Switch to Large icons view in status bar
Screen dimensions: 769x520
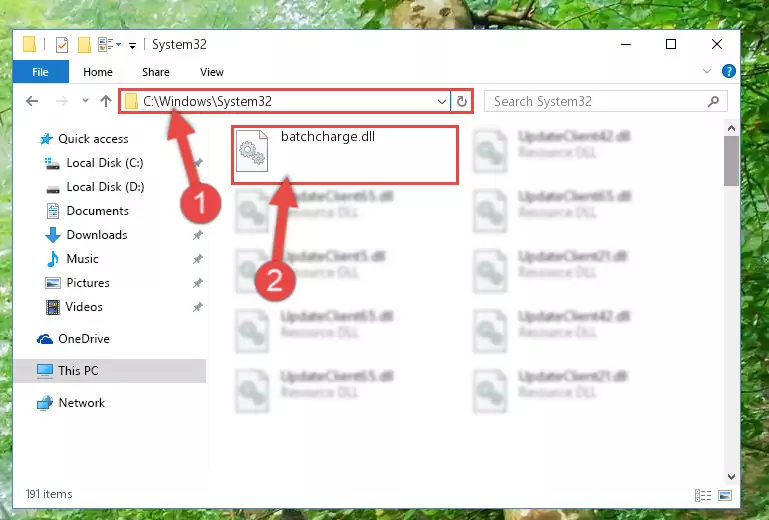point(725,495)
